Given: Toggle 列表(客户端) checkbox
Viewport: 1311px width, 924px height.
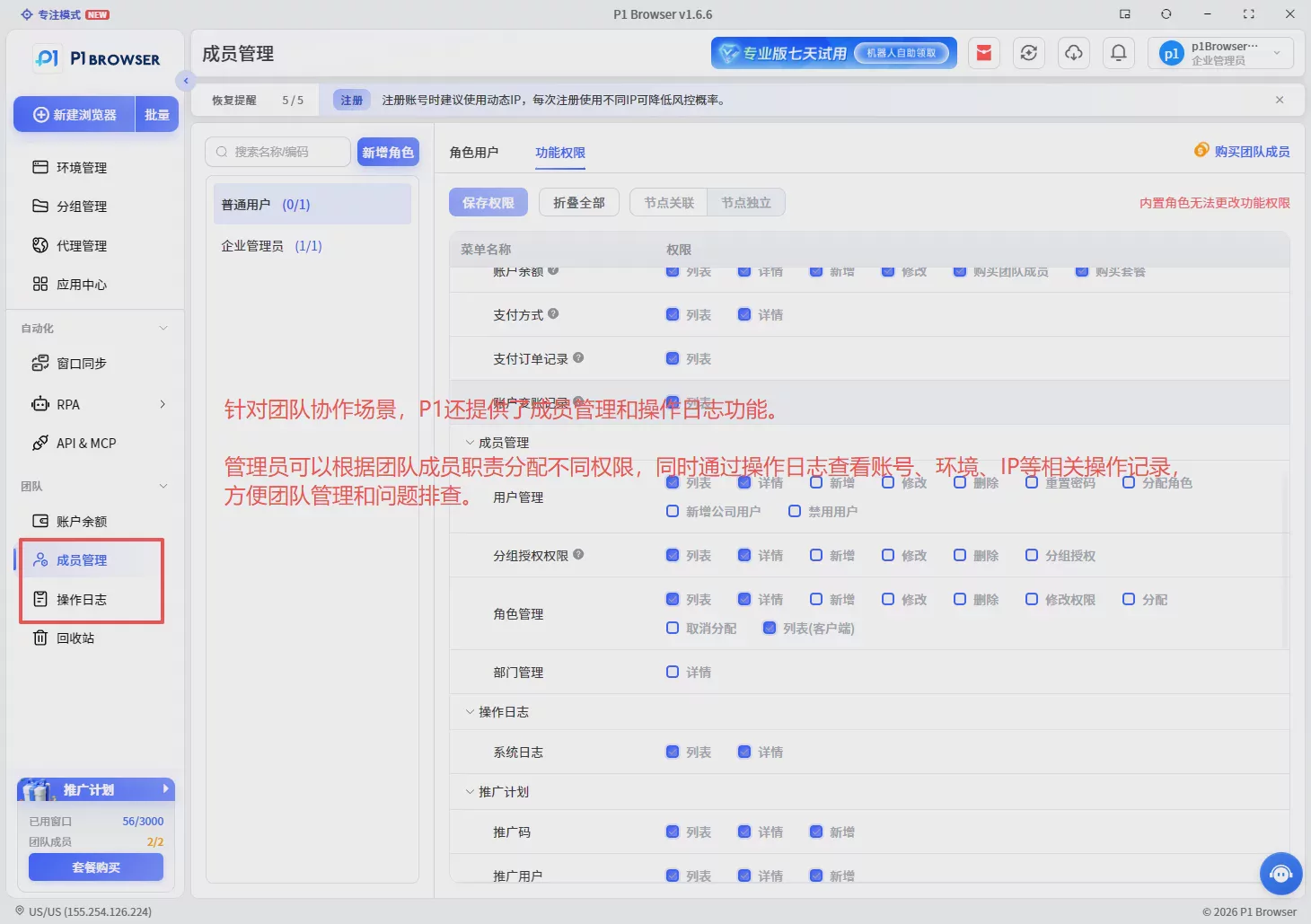Looking at the screenshot, I should click(770, 628).
